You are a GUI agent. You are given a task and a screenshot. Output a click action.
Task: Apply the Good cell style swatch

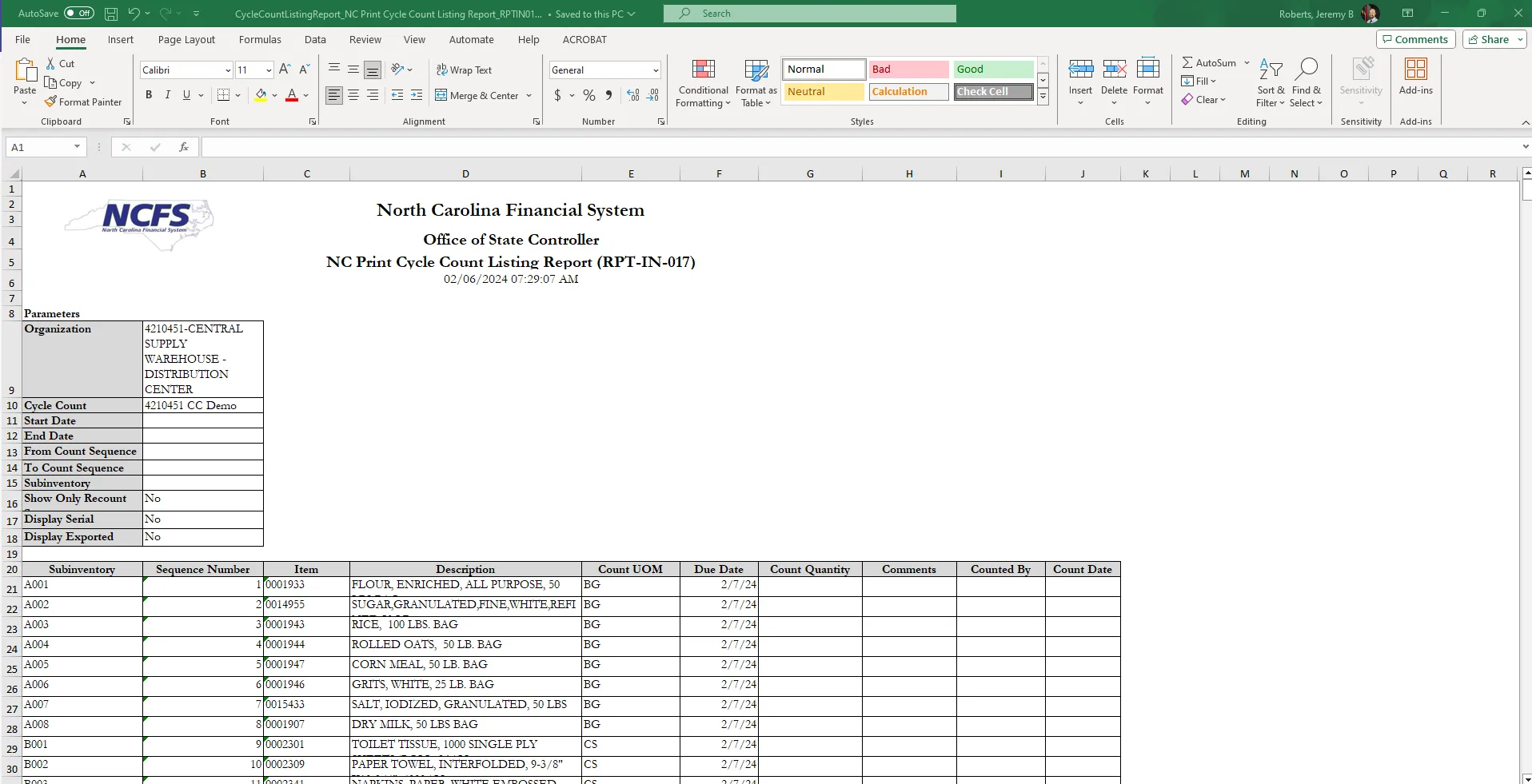993,70
